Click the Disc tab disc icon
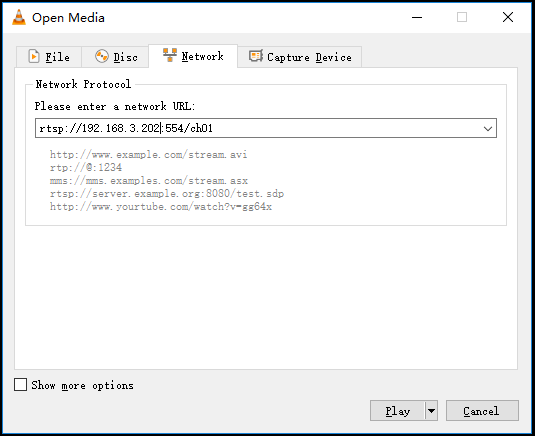 [x=102, y=56]
